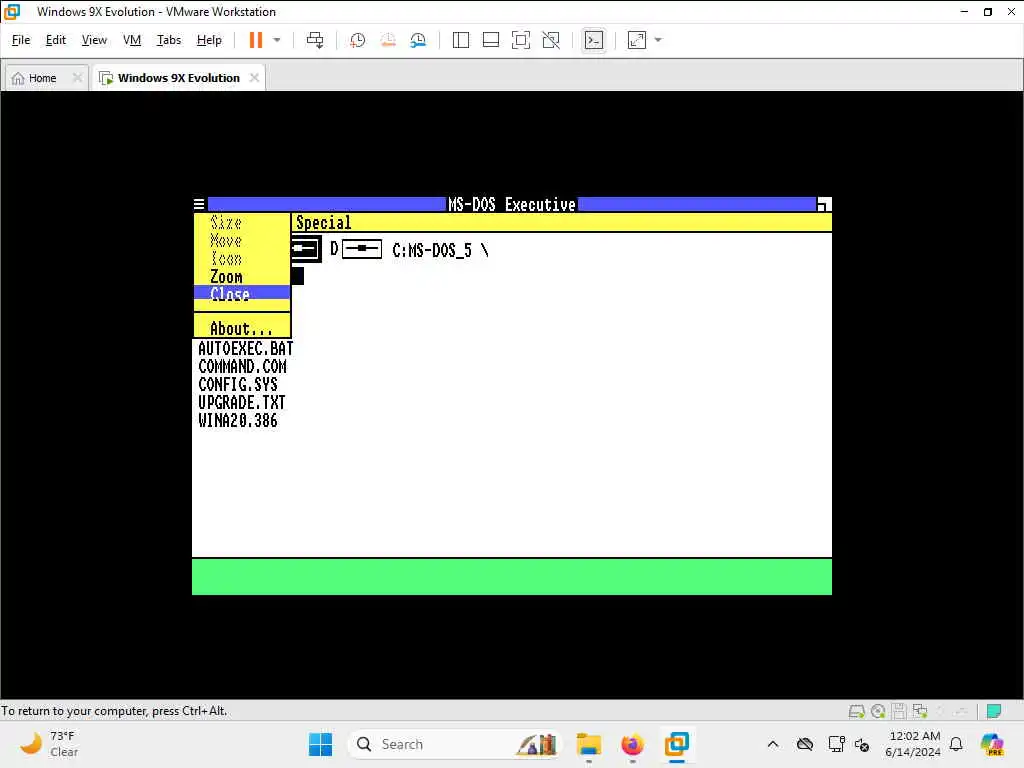Select the COMMAND.COM file

pos(242,366)
